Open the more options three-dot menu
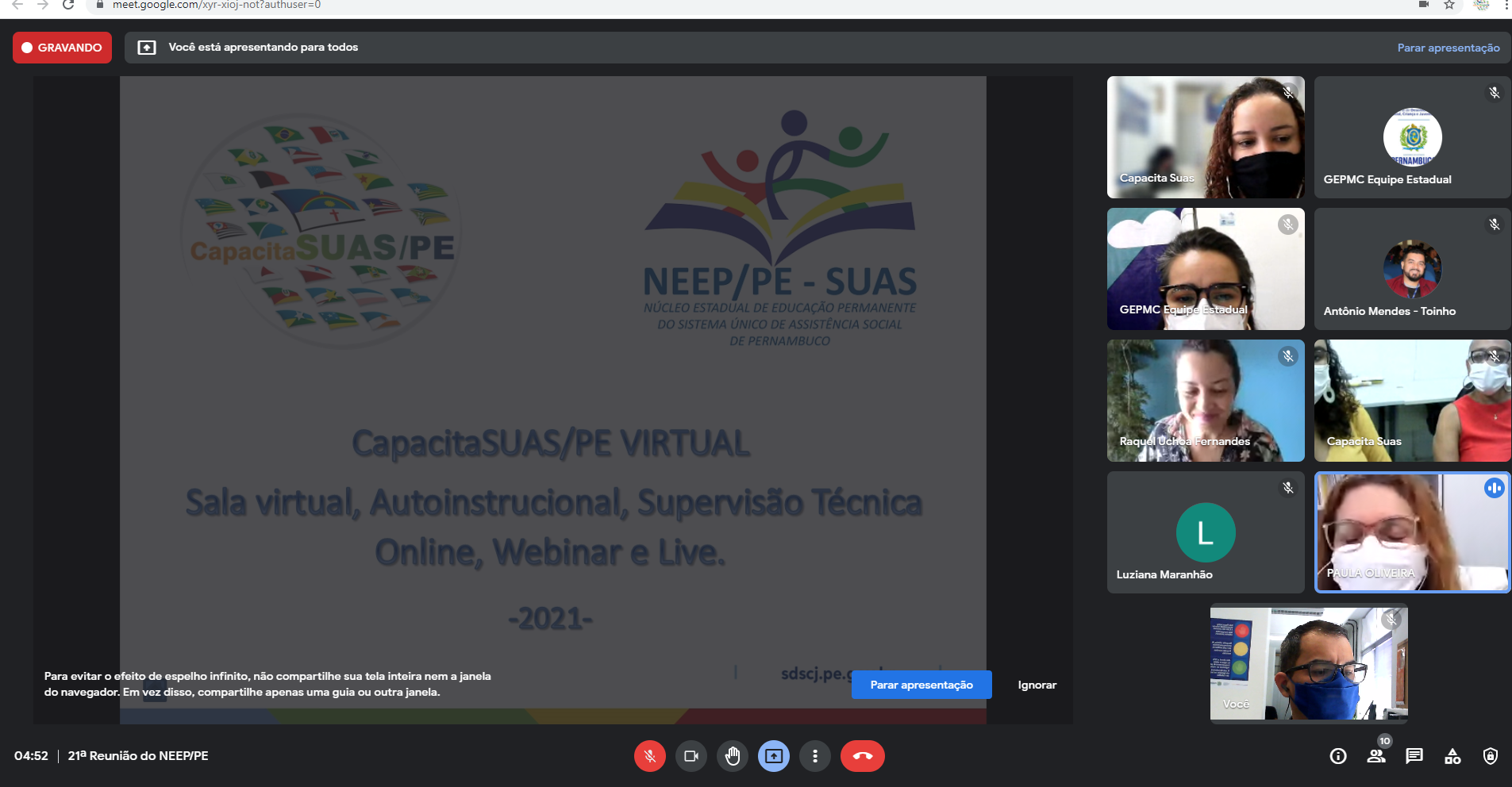Viewport: 1512px width, 787px height. click(x=814, y=756)
